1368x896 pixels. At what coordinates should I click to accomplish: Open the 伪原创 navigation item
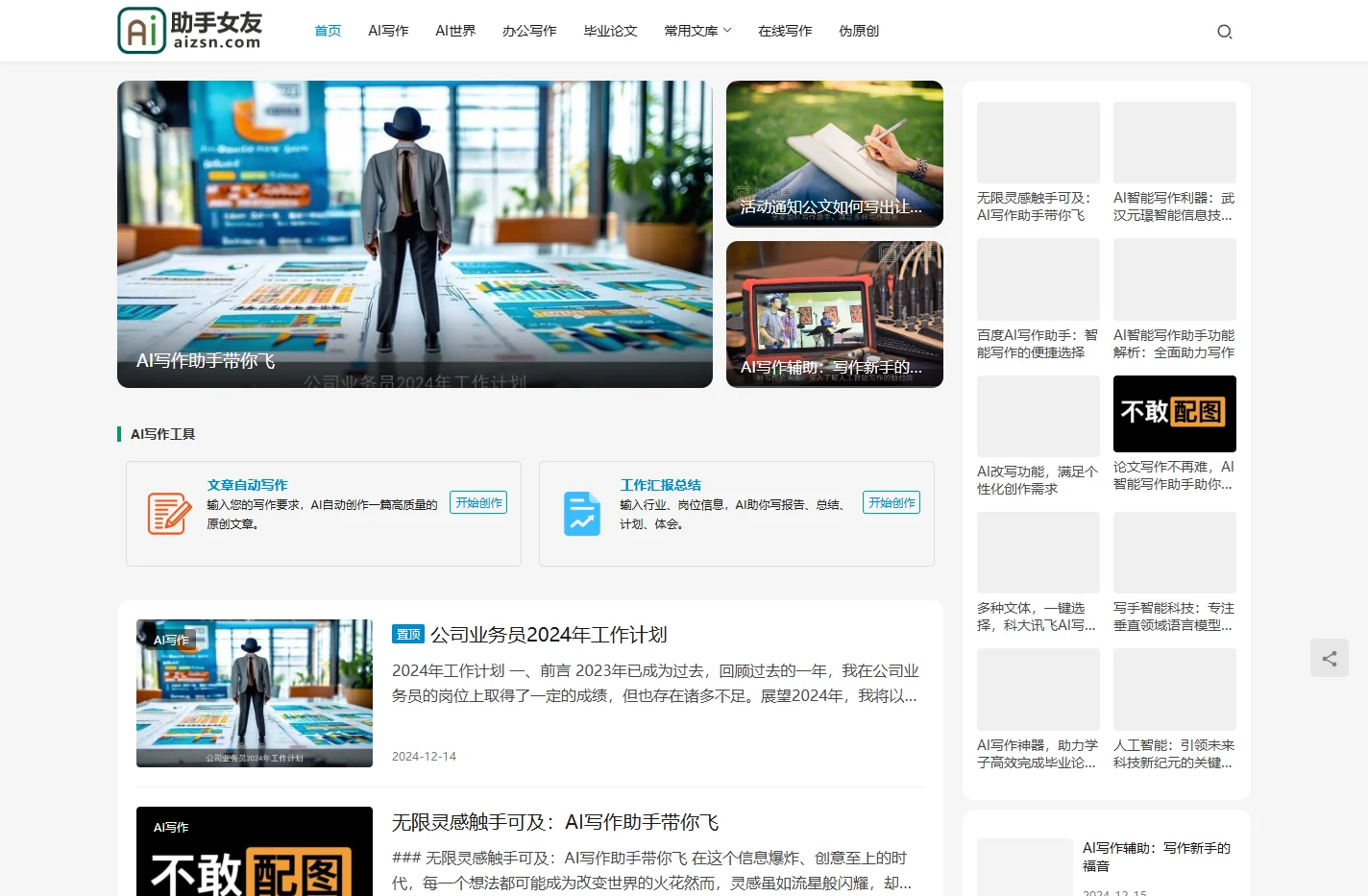pos(859,31)
